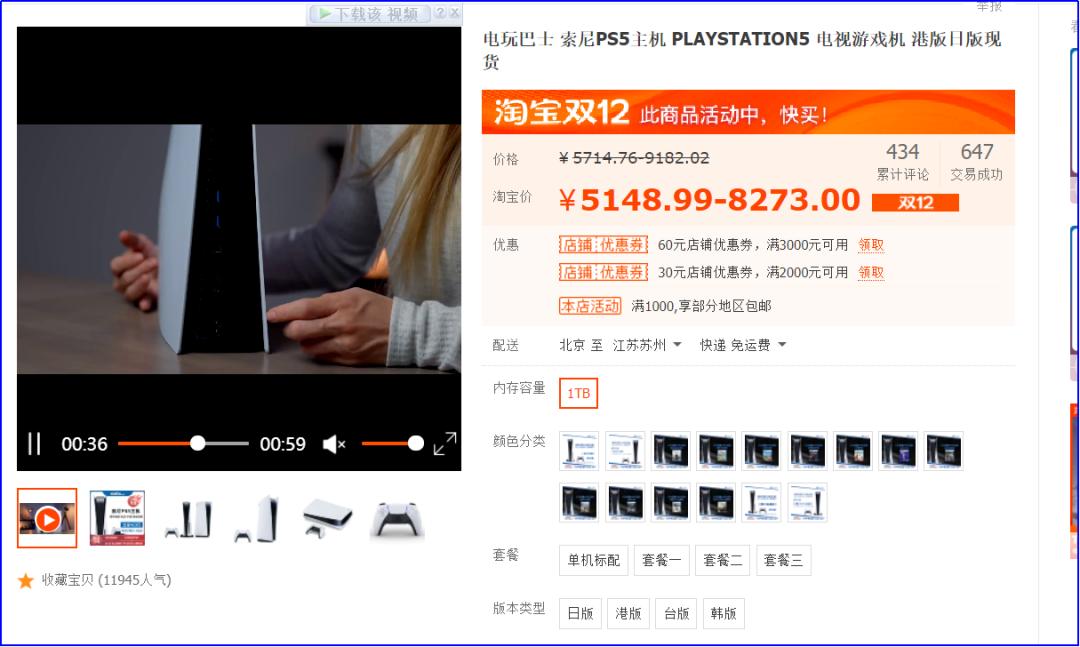
Task: Click the video total duration 00:59
Action: pos(282,444)
